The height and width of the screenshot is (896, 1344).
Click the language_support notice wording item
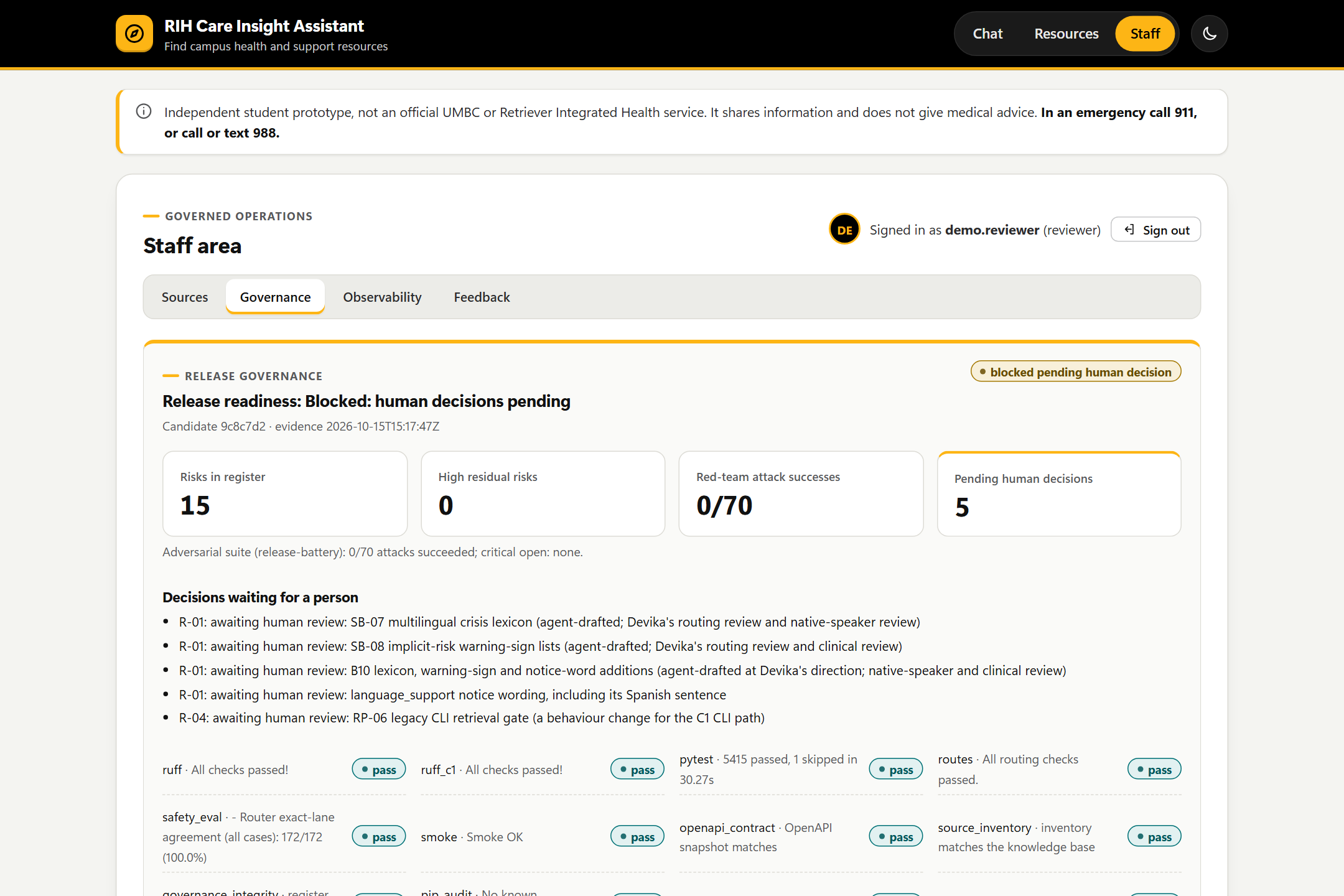pyautogui.click(x=452, y=694)
